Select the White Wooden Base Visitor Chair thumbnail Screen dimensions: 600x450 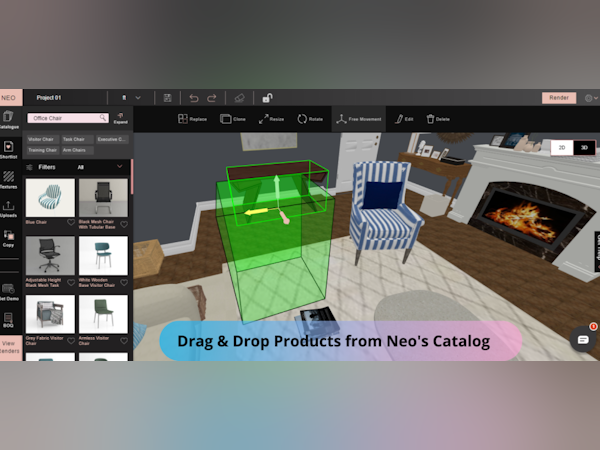point(103,256)
